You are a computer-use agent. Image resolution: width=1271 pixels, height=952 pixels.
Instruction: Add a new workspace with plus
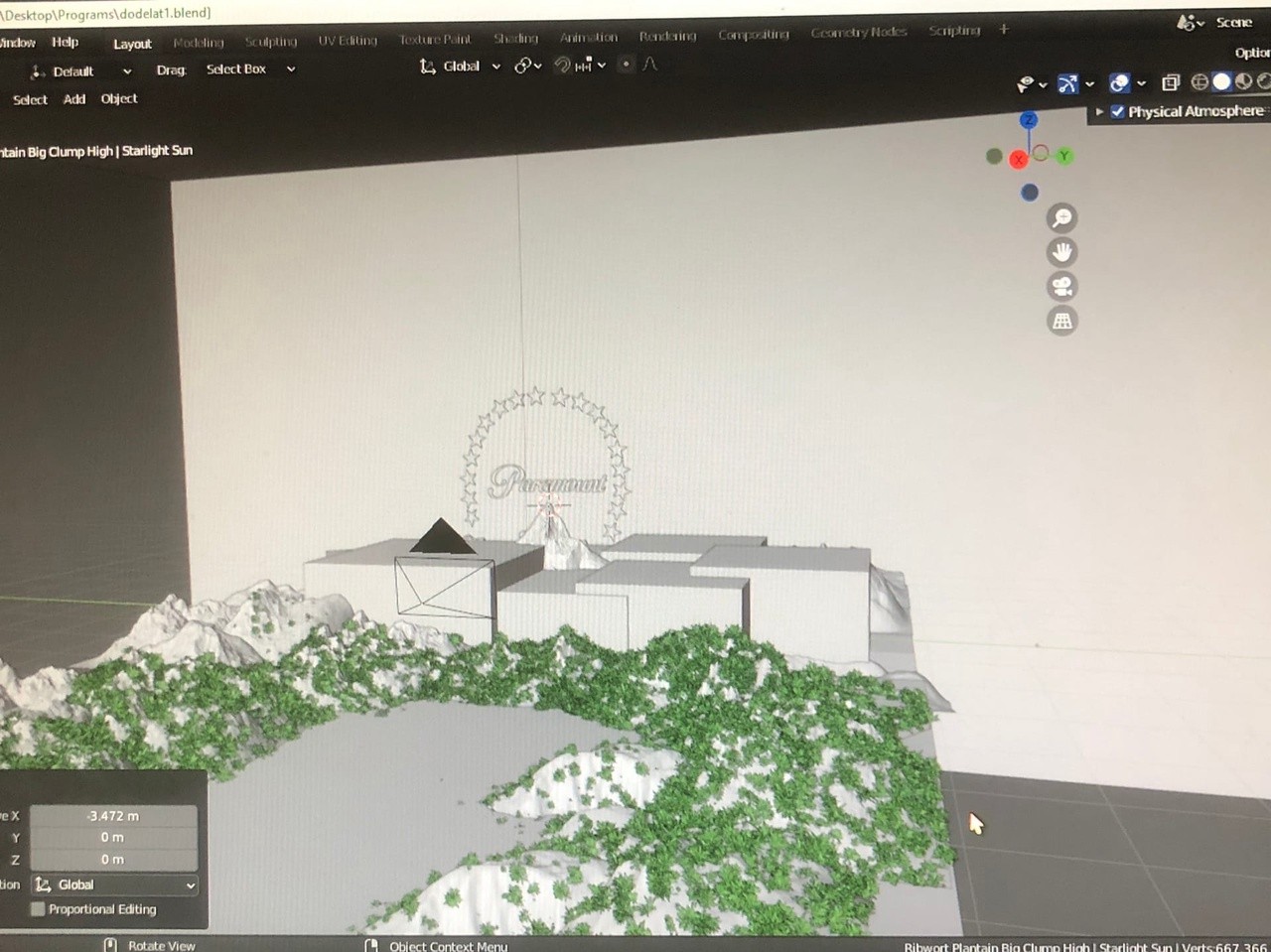pos(1004,30)
